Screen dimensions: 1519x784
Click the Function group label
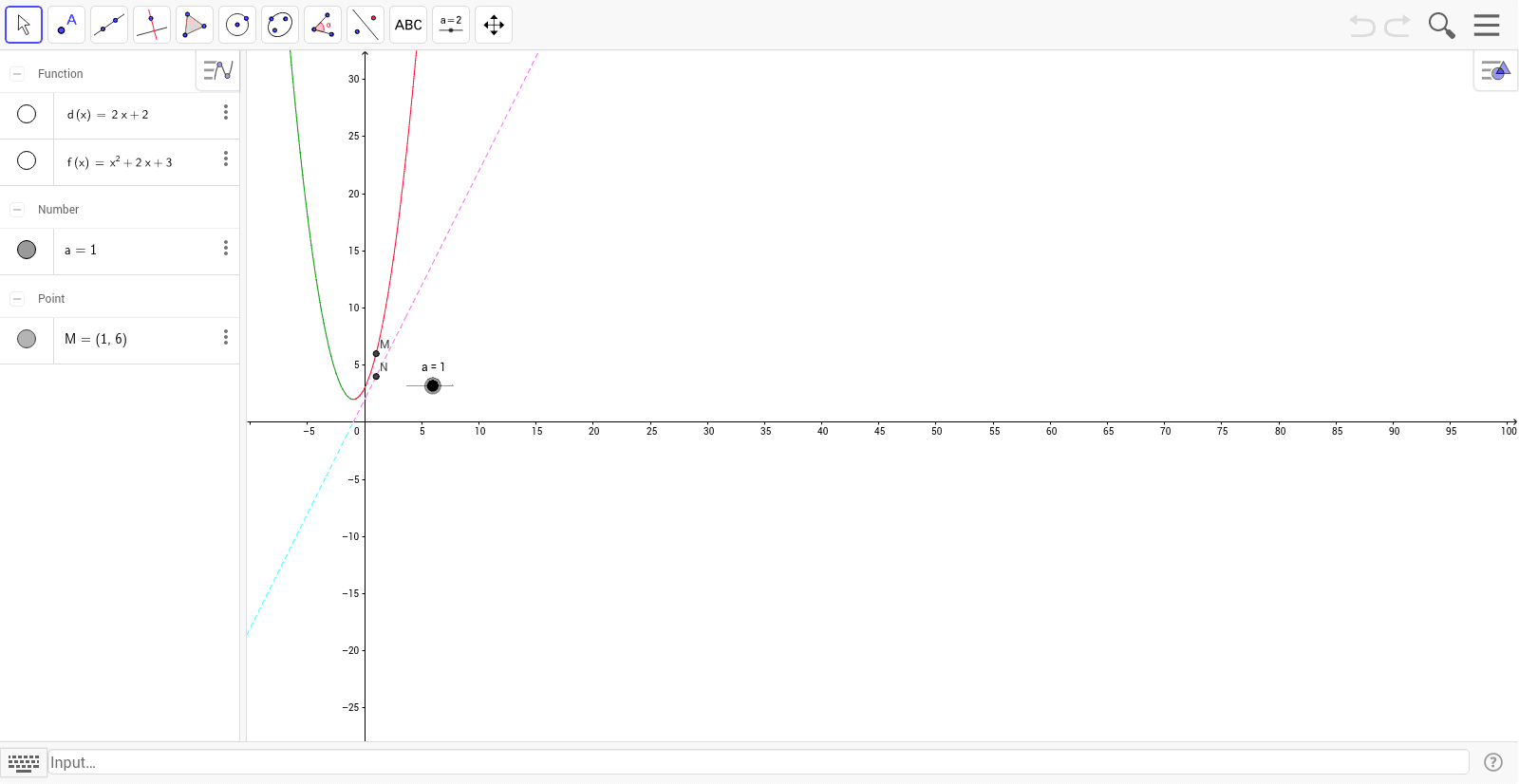coord(60,73)
